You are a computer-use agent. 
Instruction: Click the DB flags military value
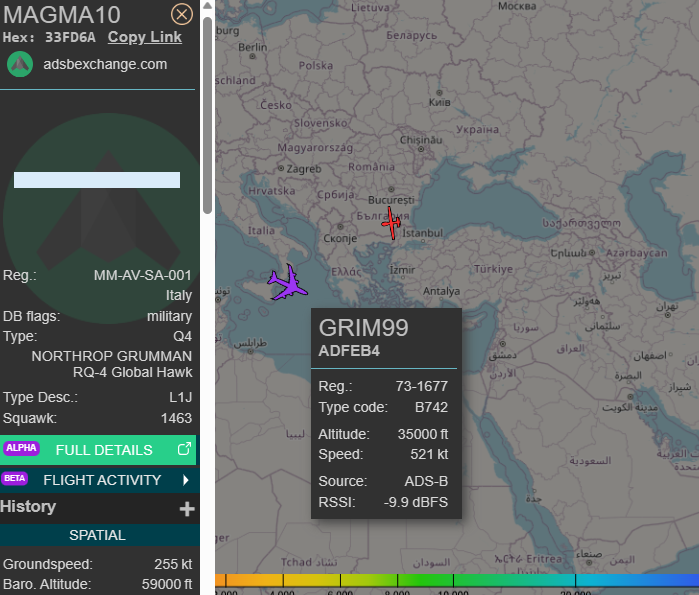point(169,316)
